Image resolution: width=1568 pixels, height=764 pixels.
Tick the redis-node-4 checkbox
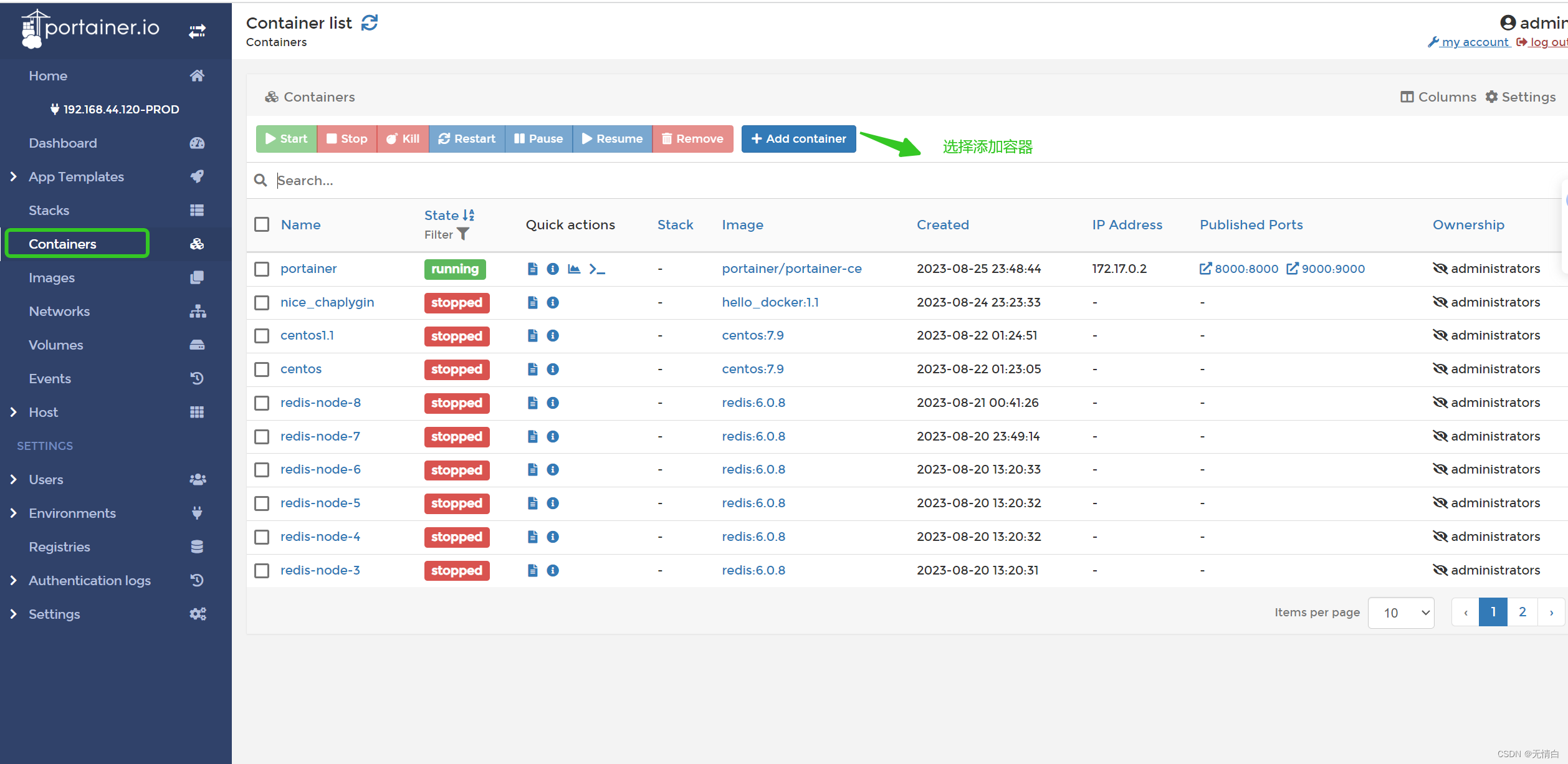point(262,537)
